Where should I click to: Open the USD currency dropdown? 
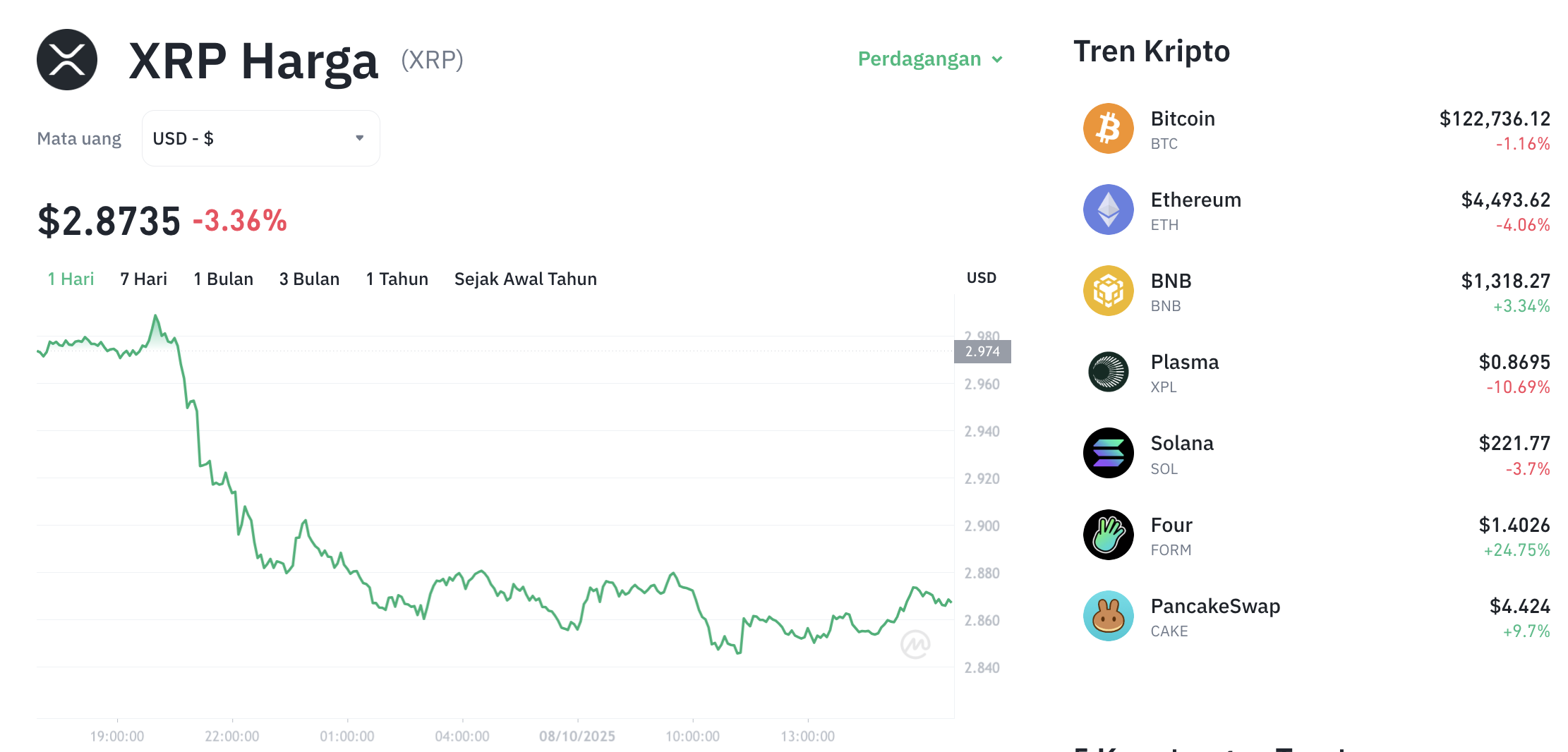(x=260, y=138)
